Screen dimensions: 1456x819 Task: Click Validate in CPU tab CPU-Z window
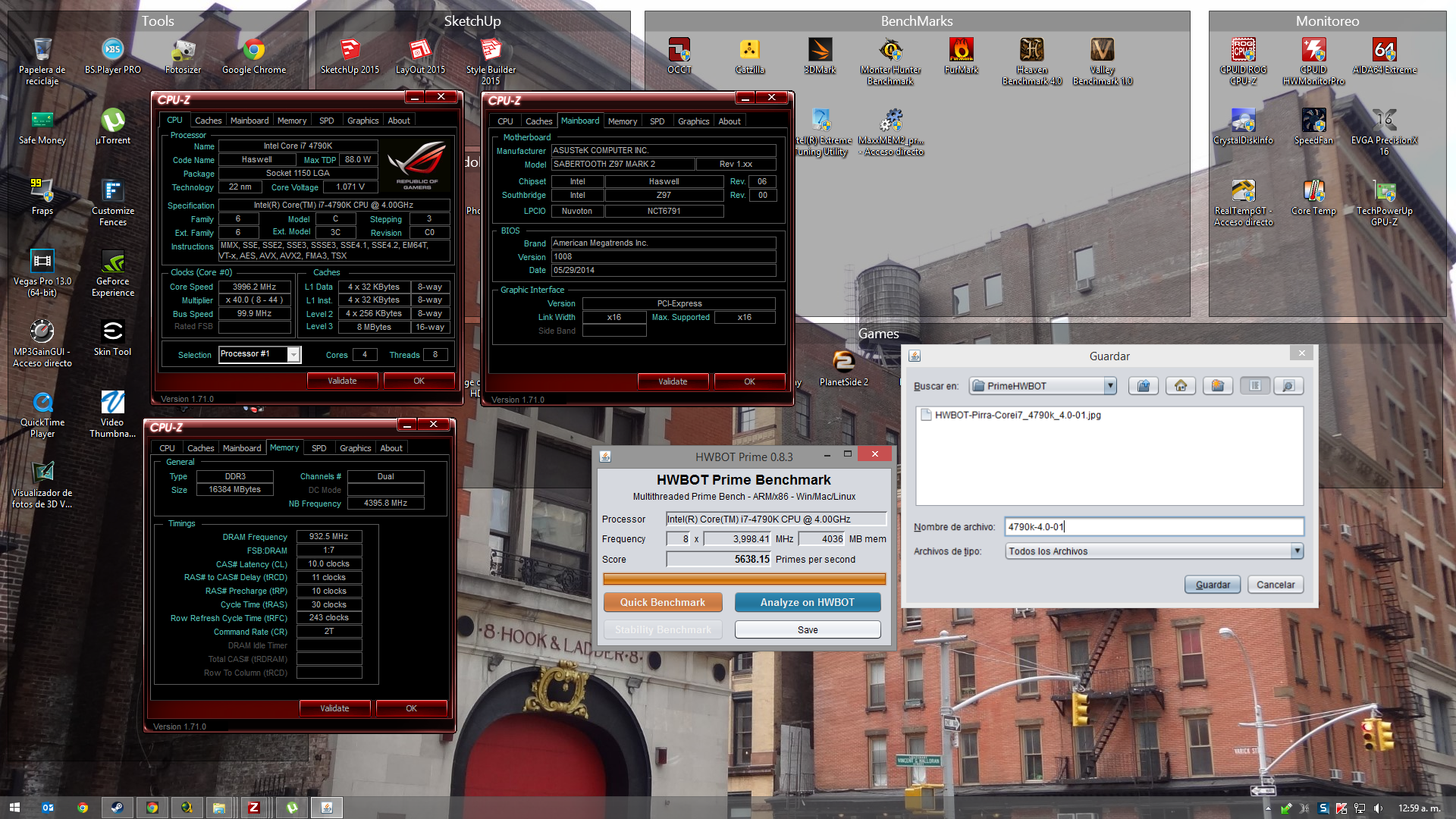[342, 381]
